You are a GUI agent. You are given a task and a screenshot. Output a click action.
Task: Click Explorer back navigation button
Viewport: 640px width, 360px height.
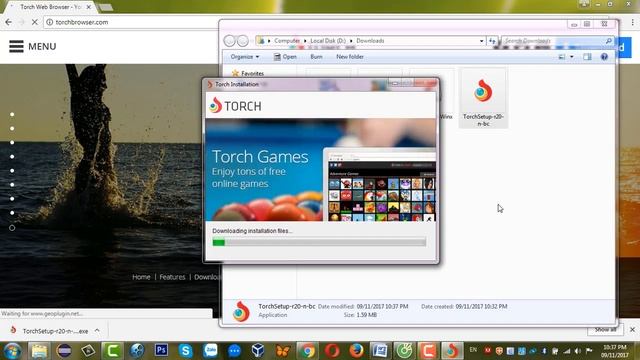click(x=229, y=41)
